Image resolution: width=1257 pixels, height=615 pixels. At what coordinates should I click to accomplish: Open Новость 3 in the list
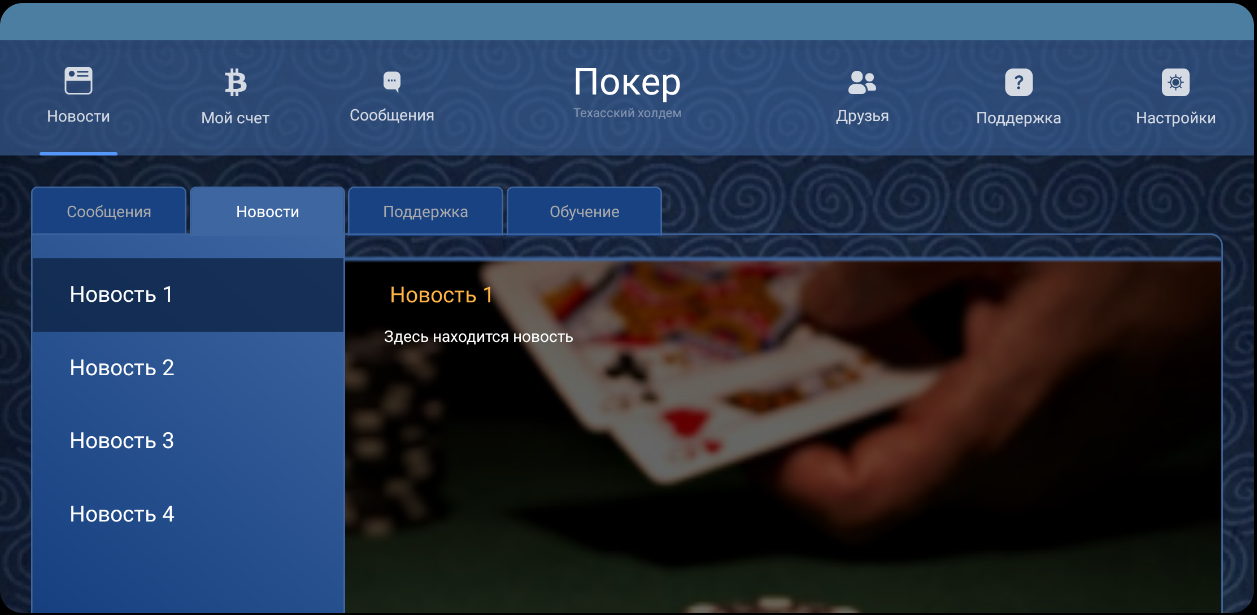pos(188,441)
